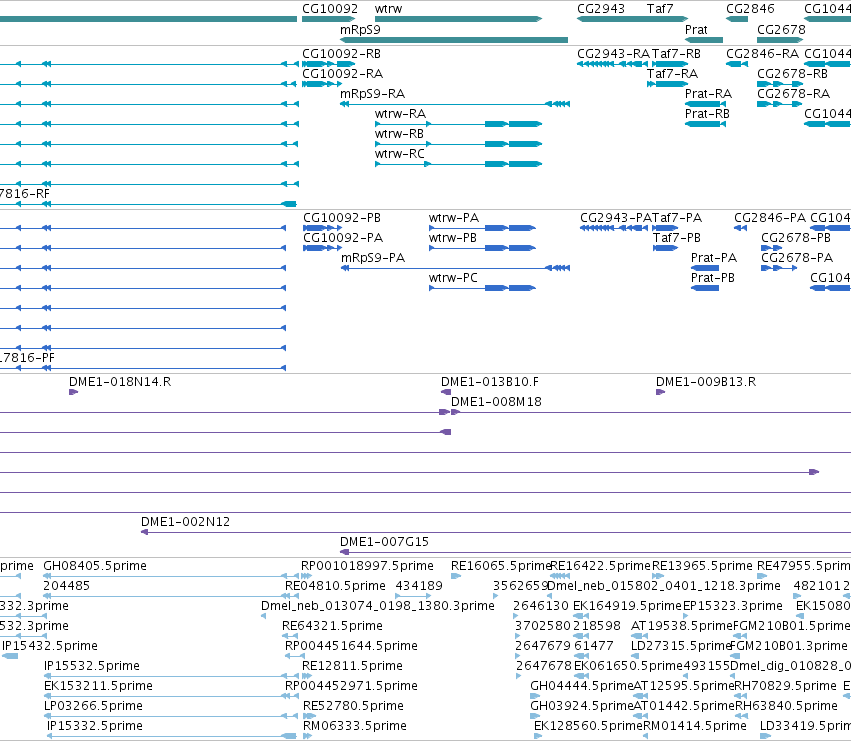
Task: Click EST IP15332.5prime
Action: 94,726
